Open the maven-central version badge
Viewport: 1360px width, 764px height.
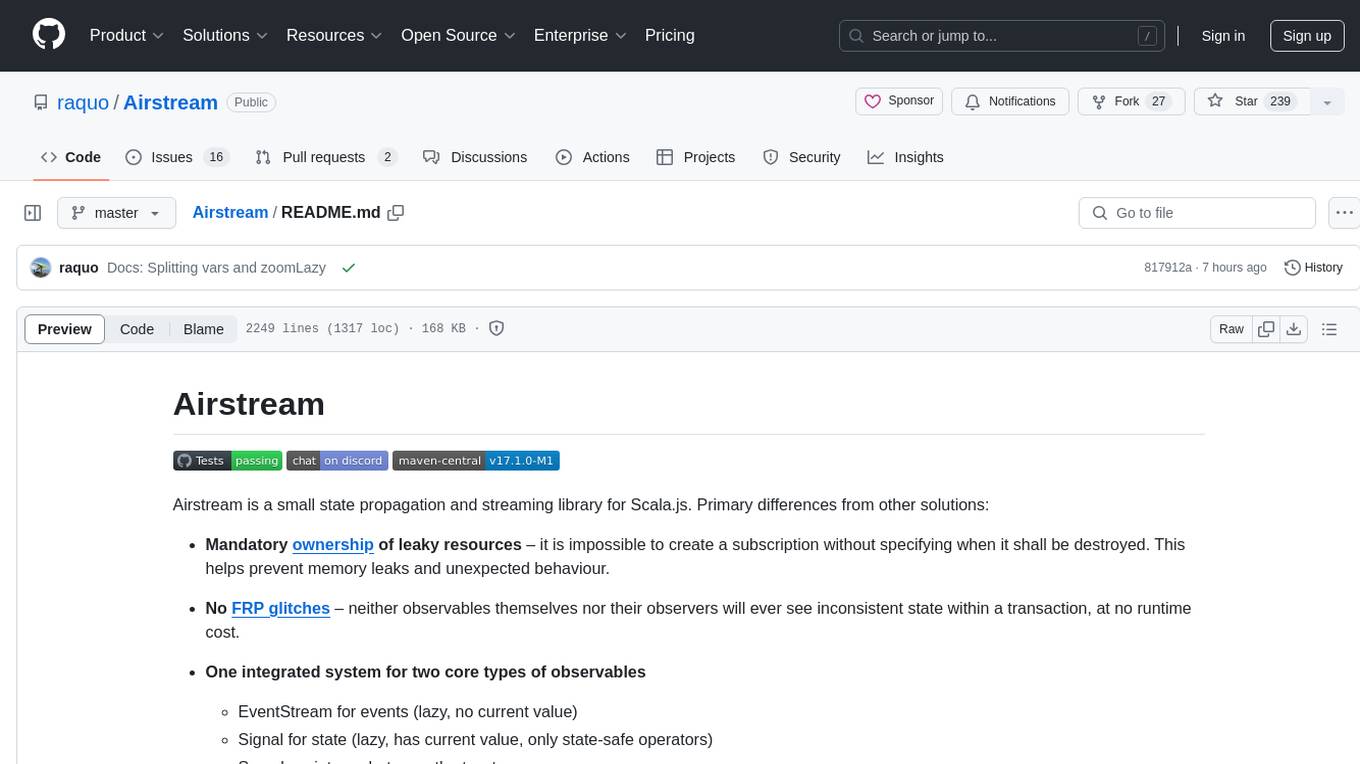pyautogui.click(x=475, y=460)
